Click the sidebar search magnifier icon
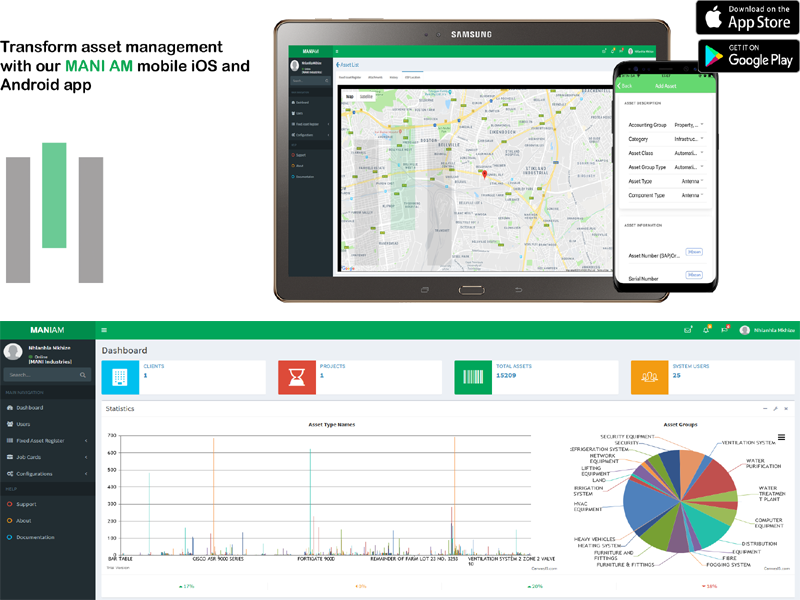This screenshot has width=800, height=600. tap(84, 375)
